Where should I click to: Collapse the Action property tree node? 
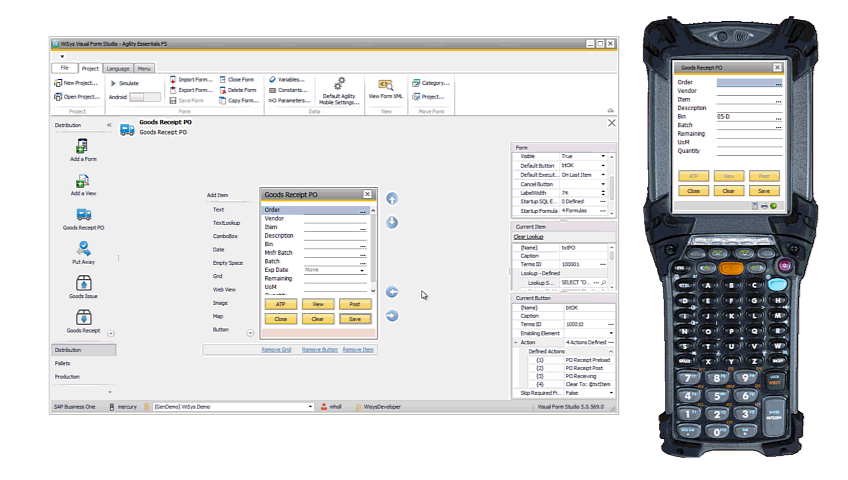517,342
